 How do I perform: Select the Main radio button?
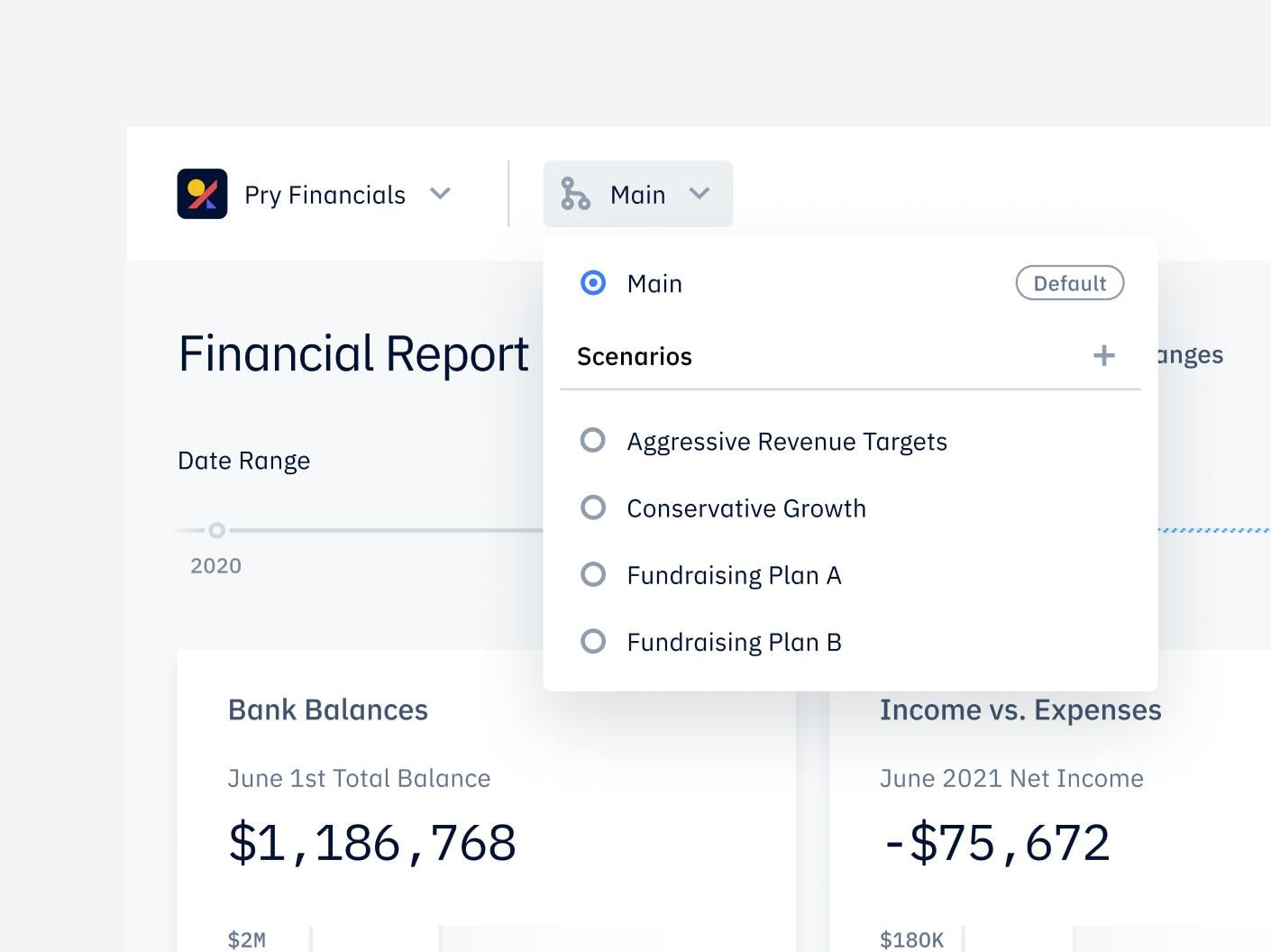pyautogui.click(x=593, y=283)
